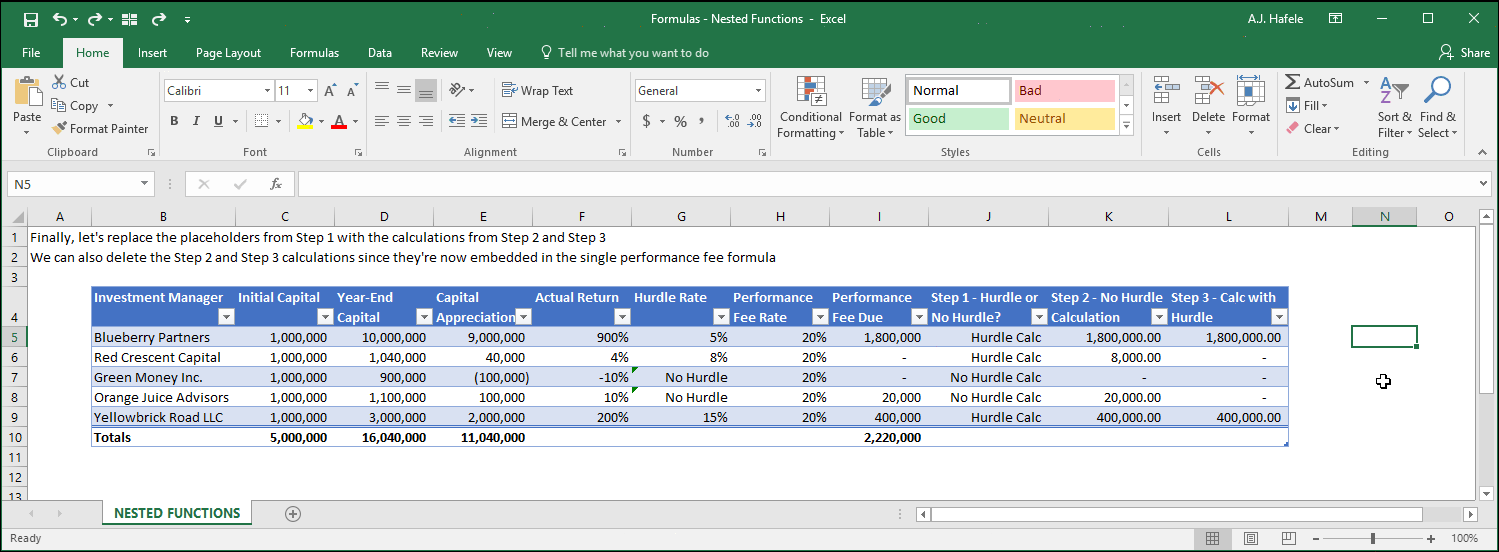Toggle Underline formatting

[218, 121]
